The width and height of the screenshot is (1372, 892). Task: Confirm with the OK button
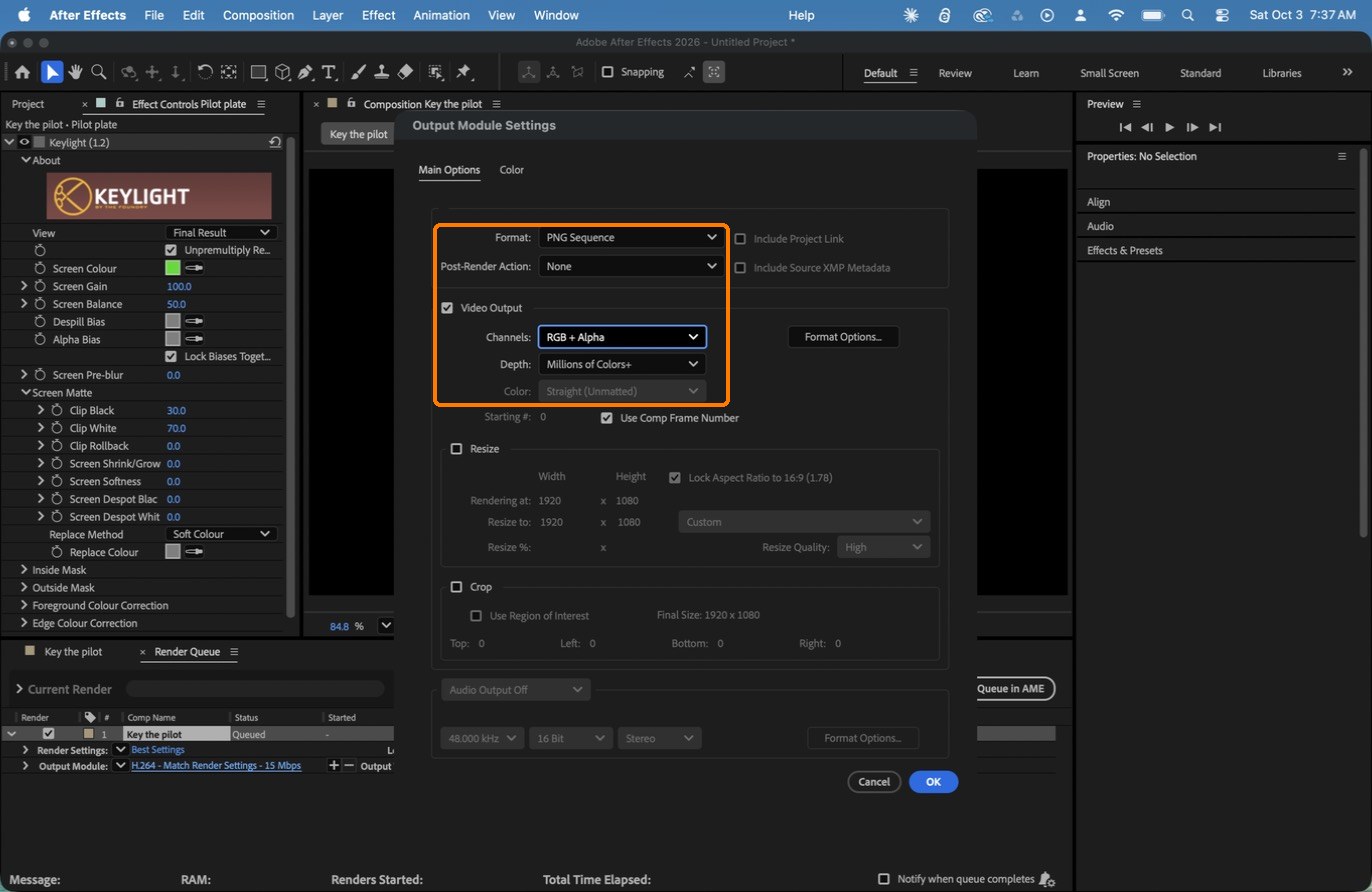(x=933, y=782)
